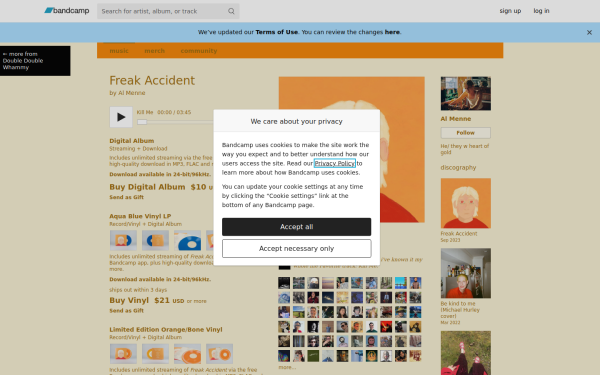Open the Freak Accident discography title link

point(459,233)
